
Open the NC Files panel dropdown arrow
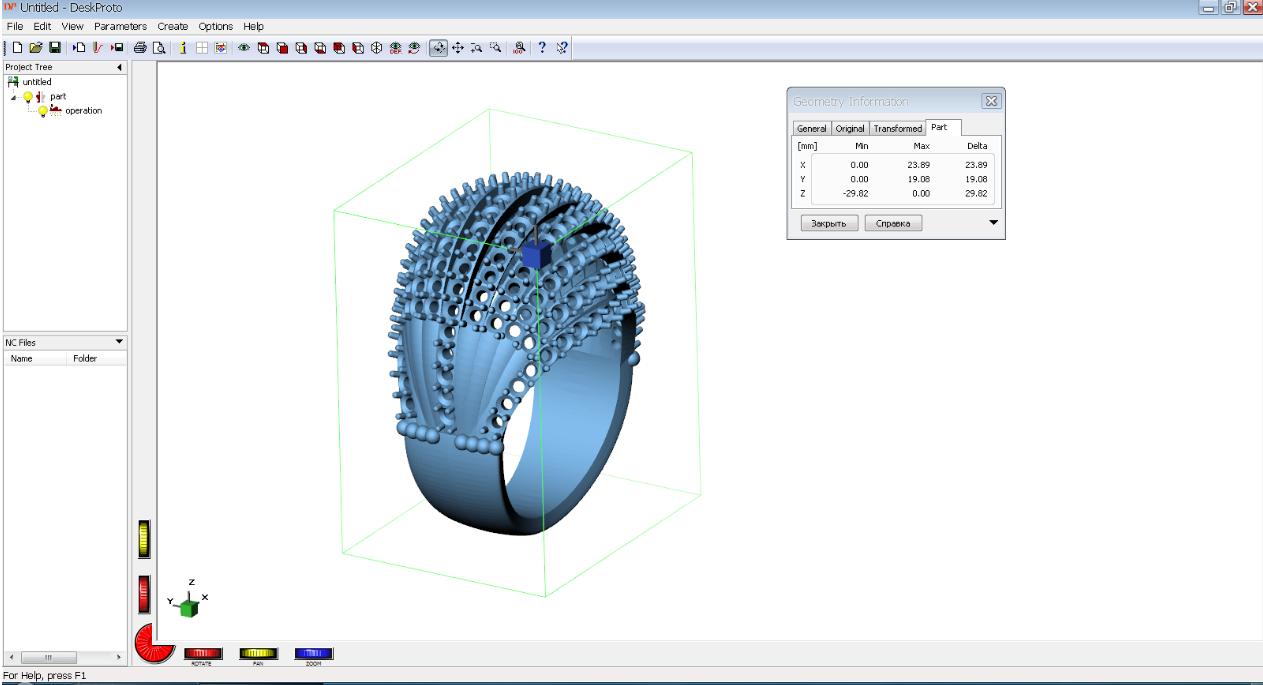[120, 342]
